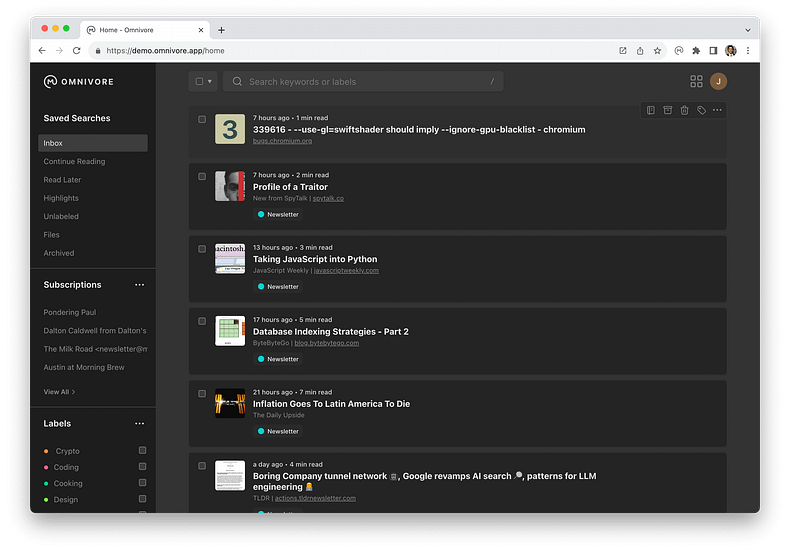The height and width of the screenshot is (550, 790).
Task: Open more options ellipsis on chromium article
Action: tap(717, 110)
